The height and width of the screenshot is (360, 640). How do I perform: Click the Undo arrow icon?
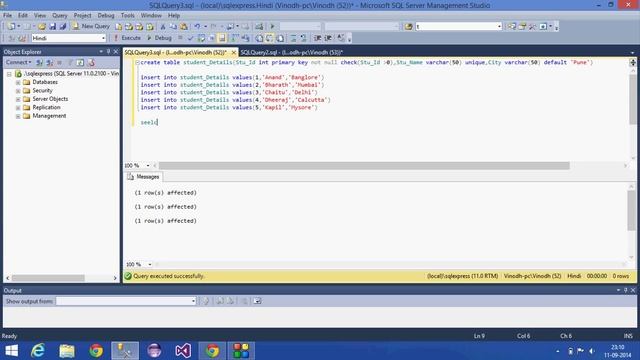(197, 27)
